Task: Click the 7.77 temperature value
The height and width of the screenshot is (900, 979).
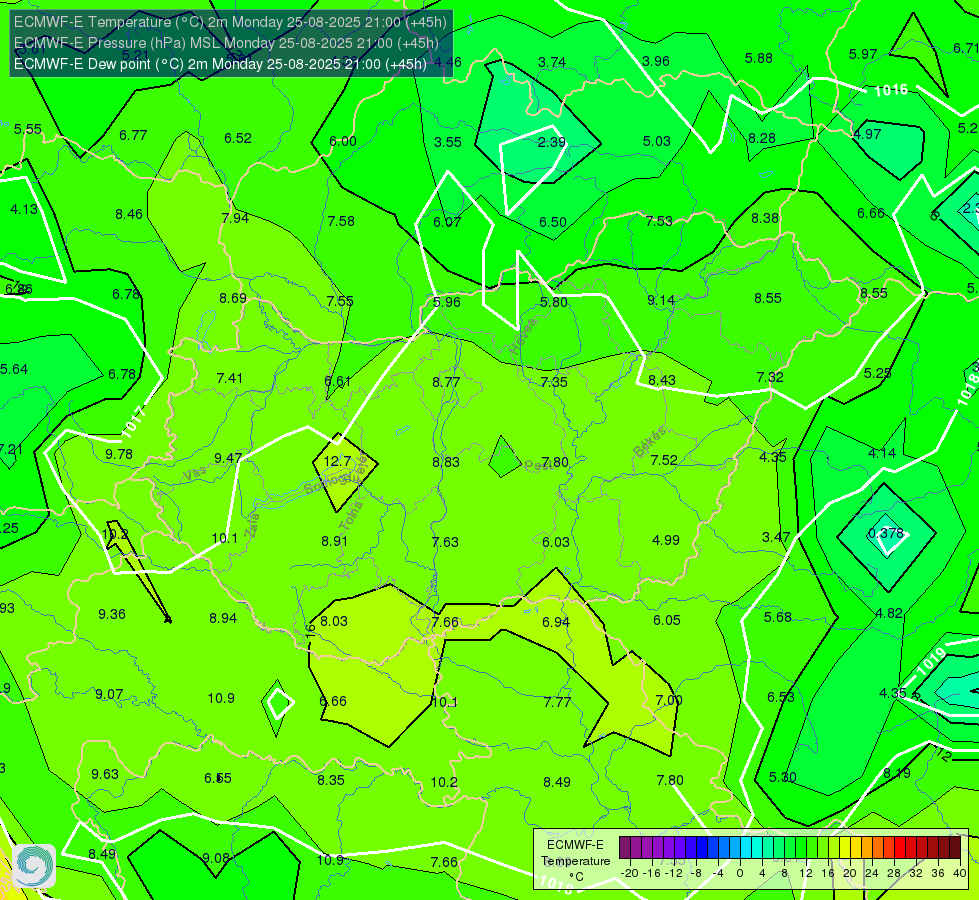Action: pyautogui.click(x=557, y=703)
